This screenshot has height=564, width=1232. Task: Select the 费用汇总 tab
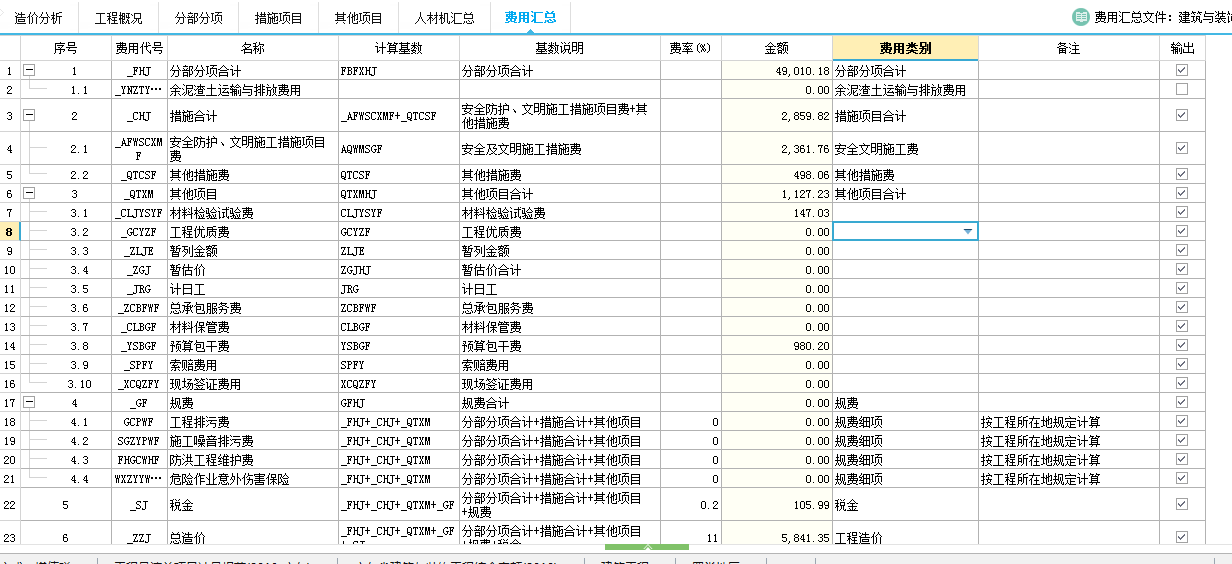[530, 18]
